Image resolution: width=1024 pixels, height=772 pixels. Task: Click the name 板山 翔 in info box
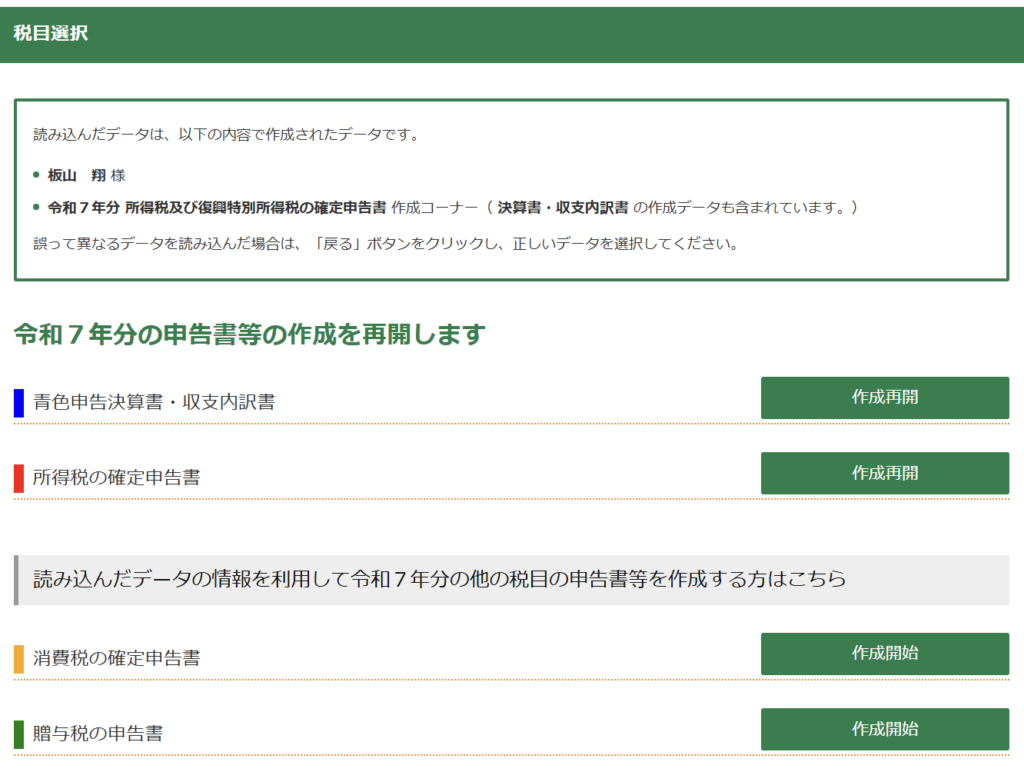coord(77,176)
